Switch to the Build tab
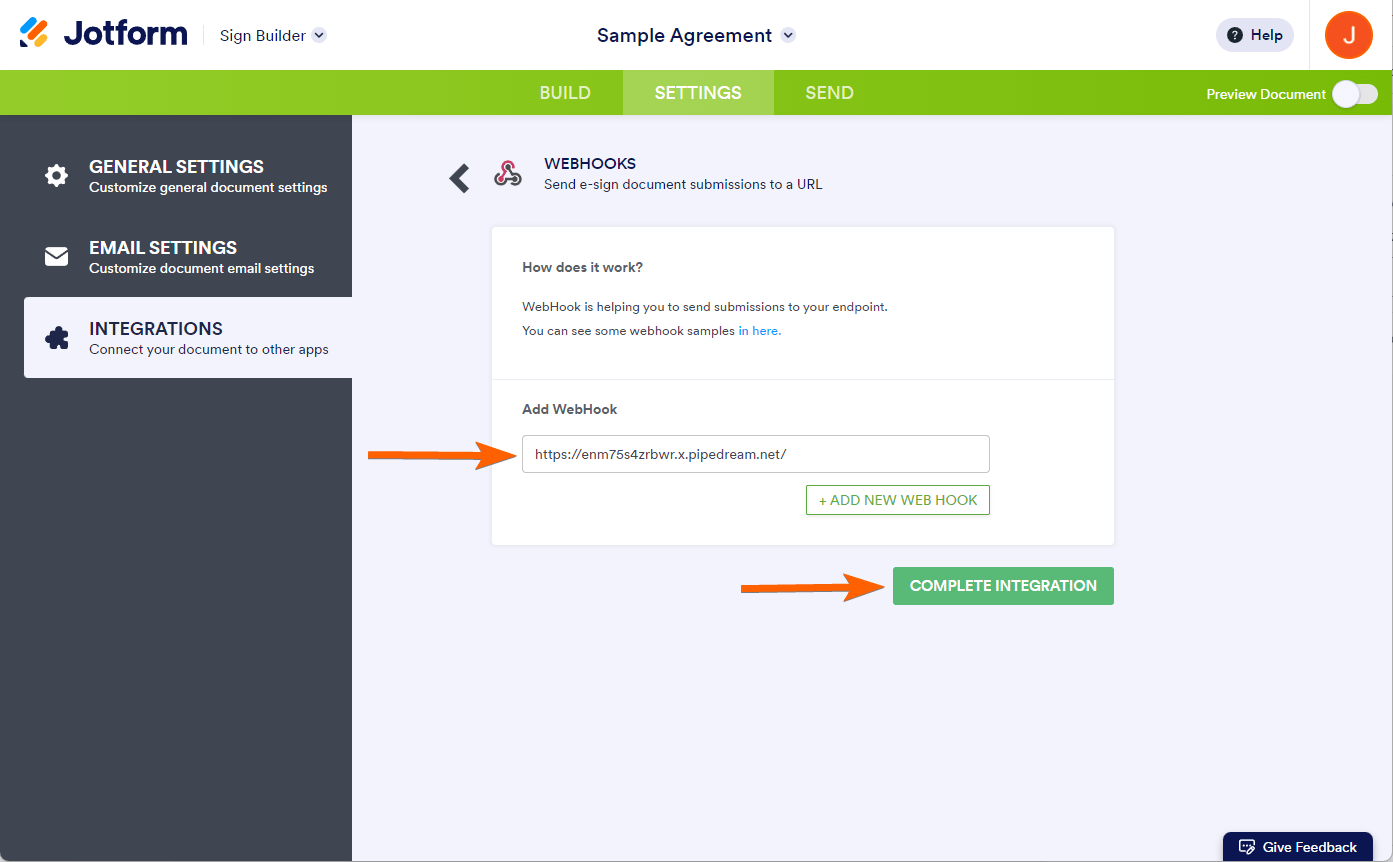1393x862 pixels. 565,93
